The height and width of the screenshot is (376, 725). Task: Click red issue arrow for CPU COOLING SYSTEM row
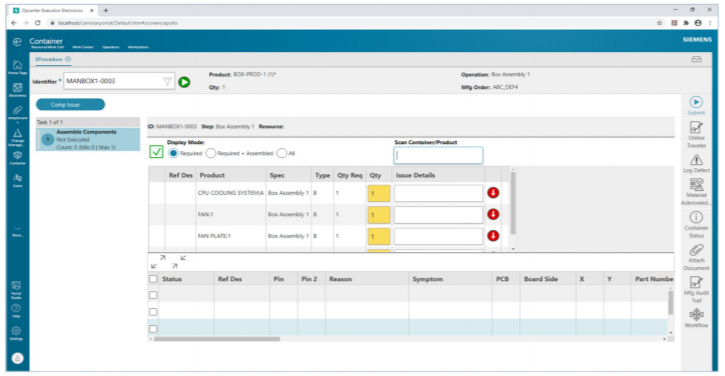point(493,193)
